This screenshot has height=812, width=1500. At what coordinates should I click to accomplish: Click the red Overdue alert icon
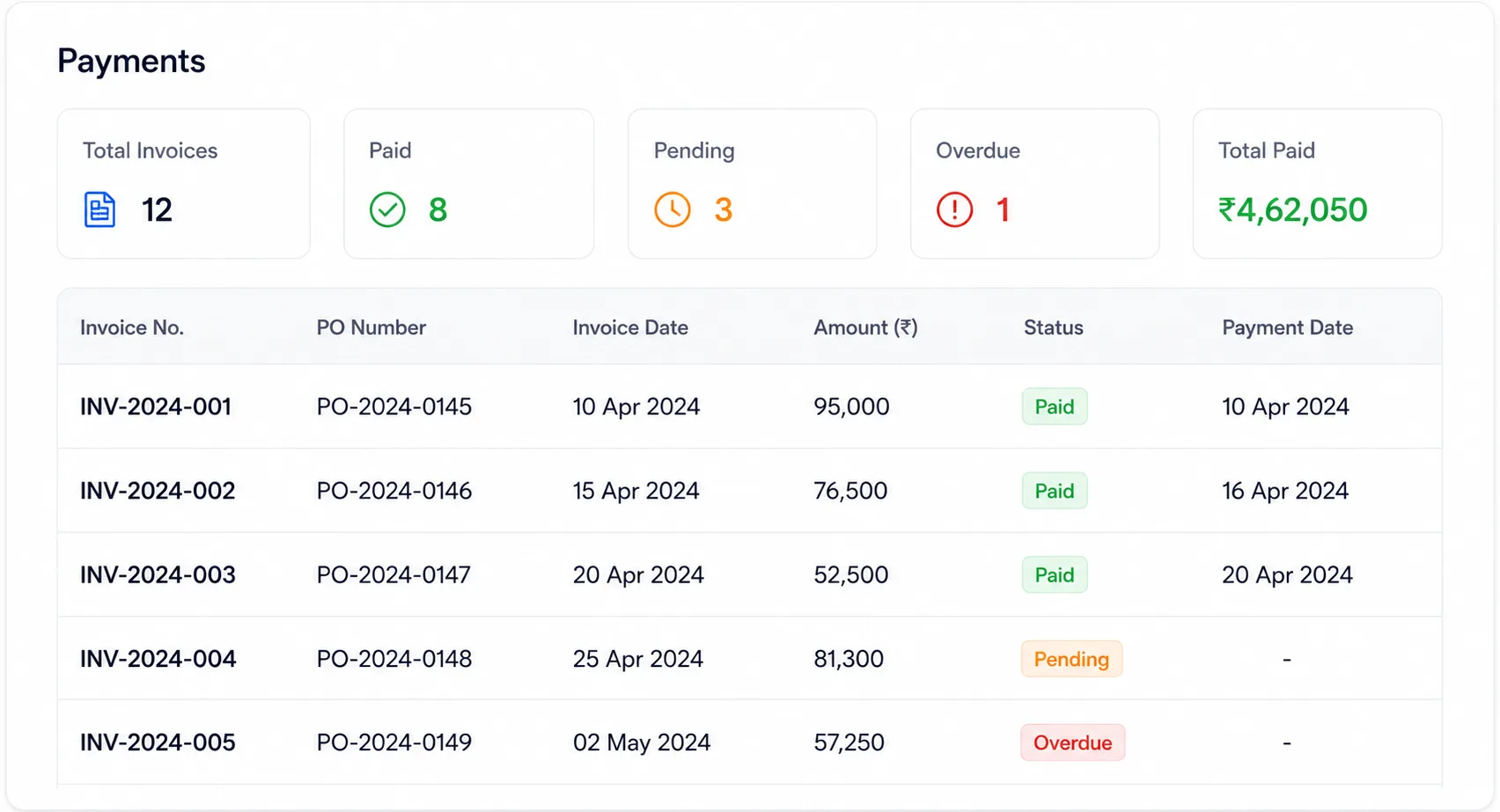955,209
